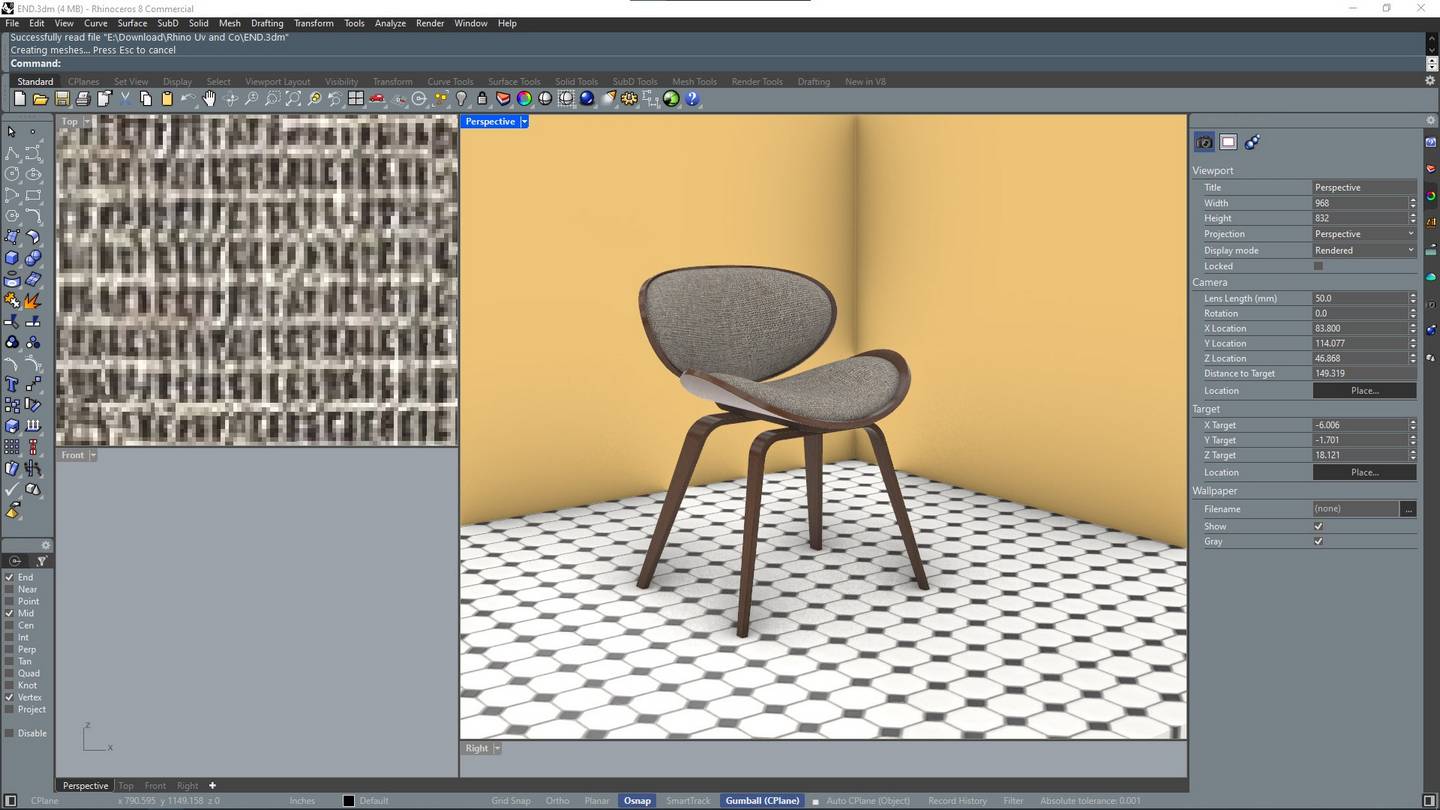The height and width of the screenshot is (810, 1440).
Task: Open the Render menu
Action: click(x=429, y=23)
